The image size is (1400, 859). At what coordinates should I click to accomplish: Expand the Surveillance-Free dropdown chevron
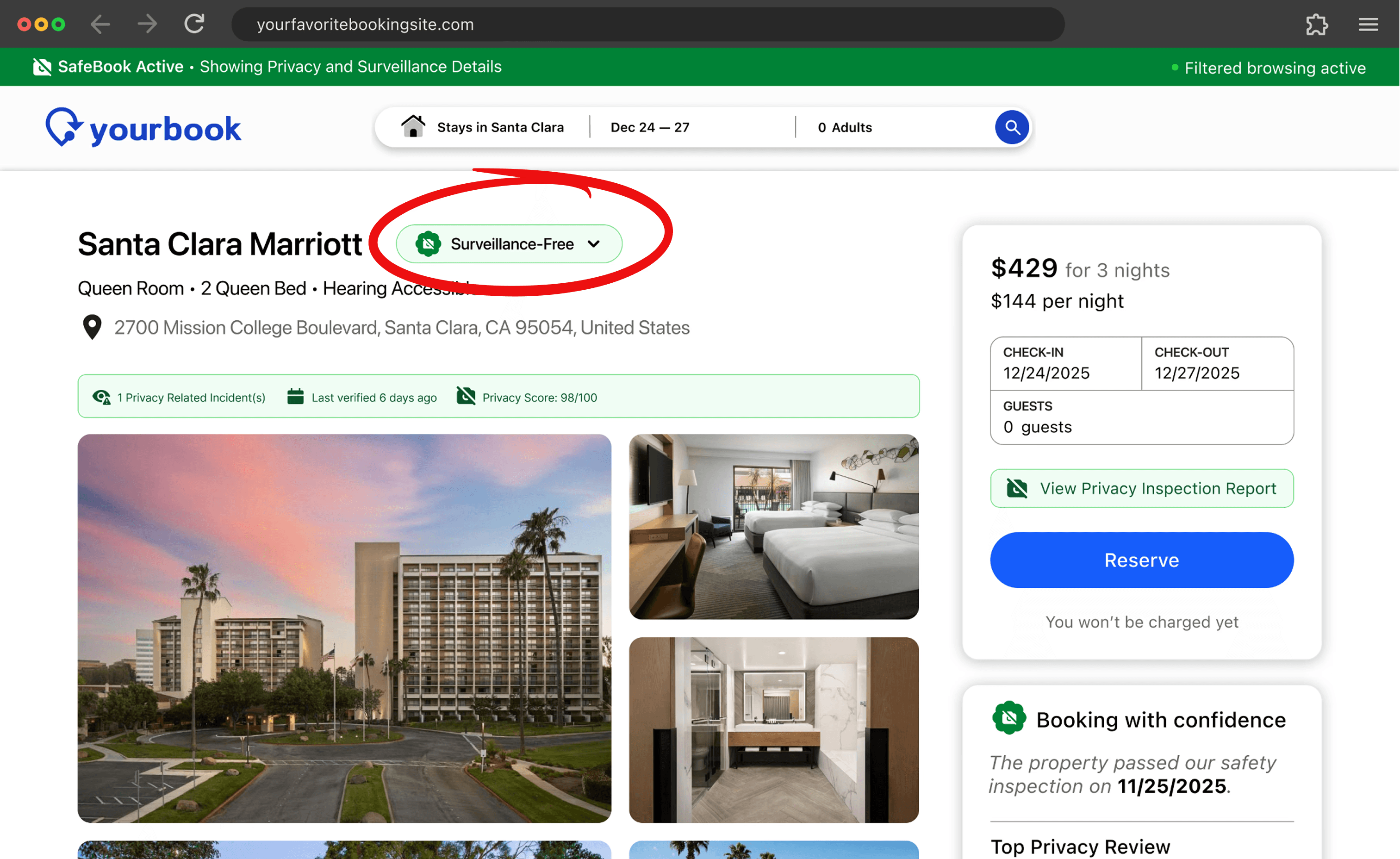tap(594, 244)
